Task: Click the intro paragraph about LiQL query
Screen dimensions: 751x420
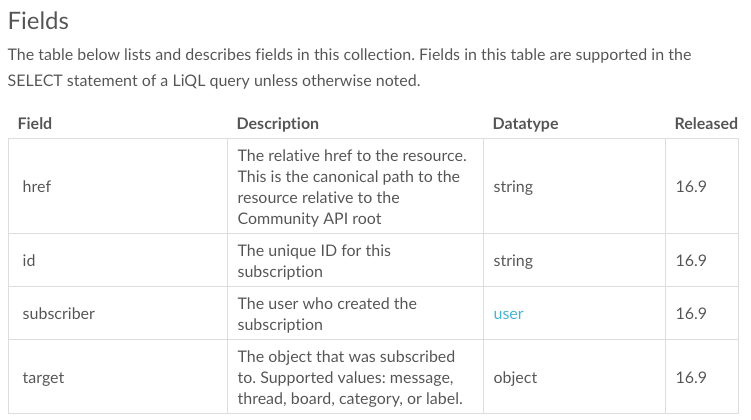Action: (x=349, y=68)
